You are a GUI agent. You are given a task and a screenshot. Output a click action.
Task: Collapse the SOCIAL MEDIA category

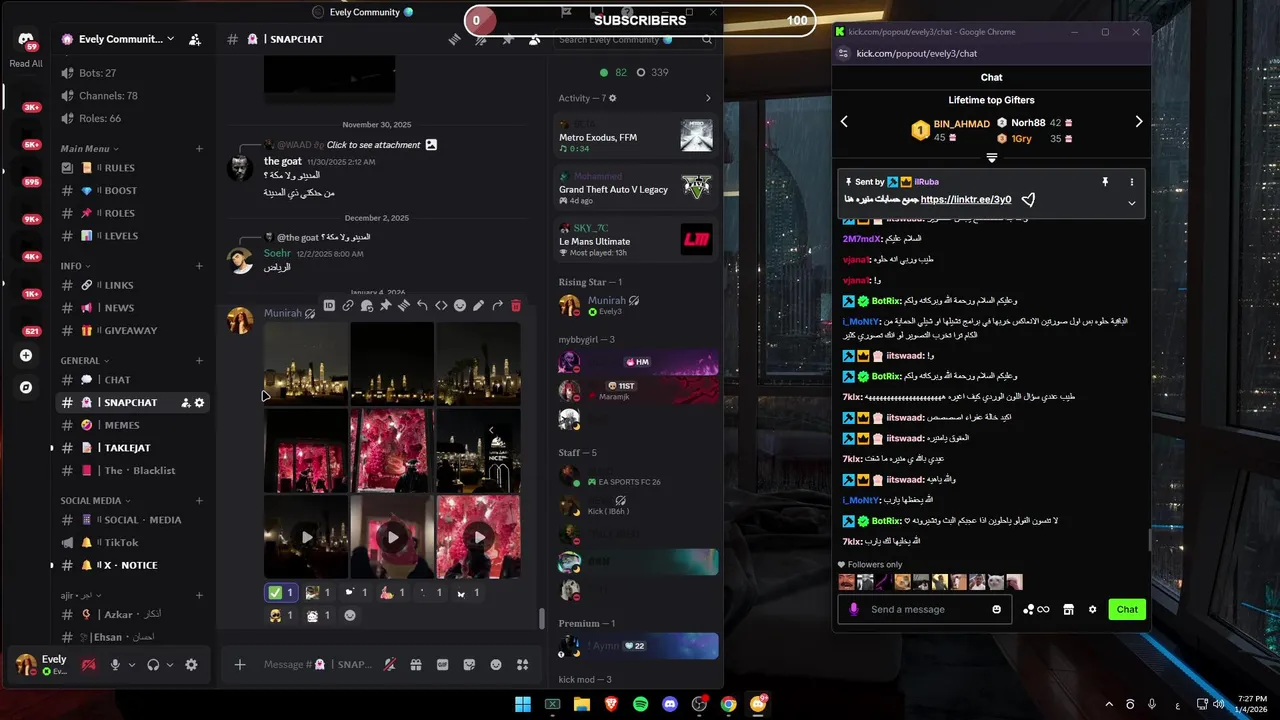tap(95, 500)
